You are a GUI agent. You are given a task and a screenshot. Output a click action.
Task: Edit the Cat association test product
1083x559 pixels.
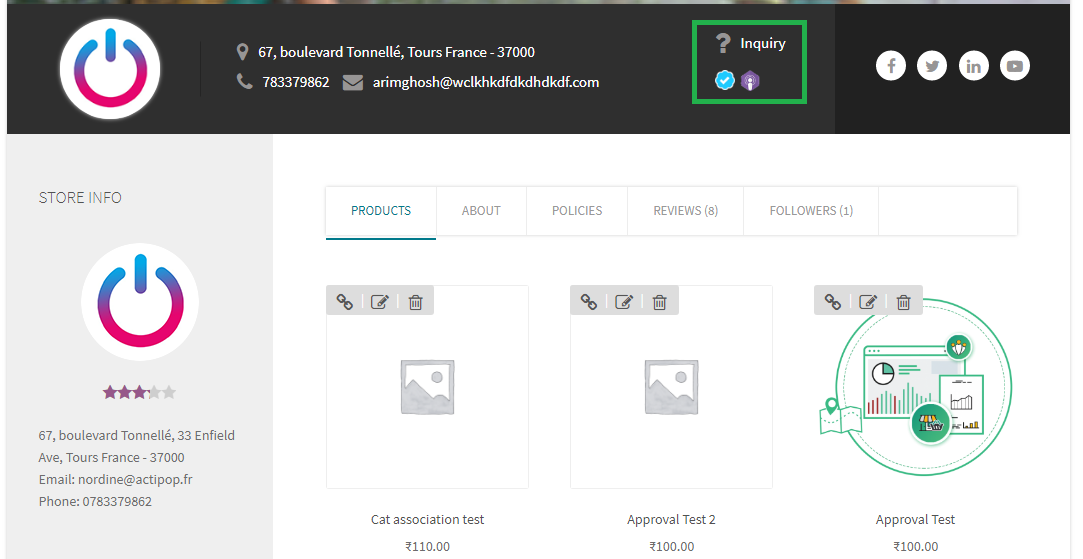(380, 302)
